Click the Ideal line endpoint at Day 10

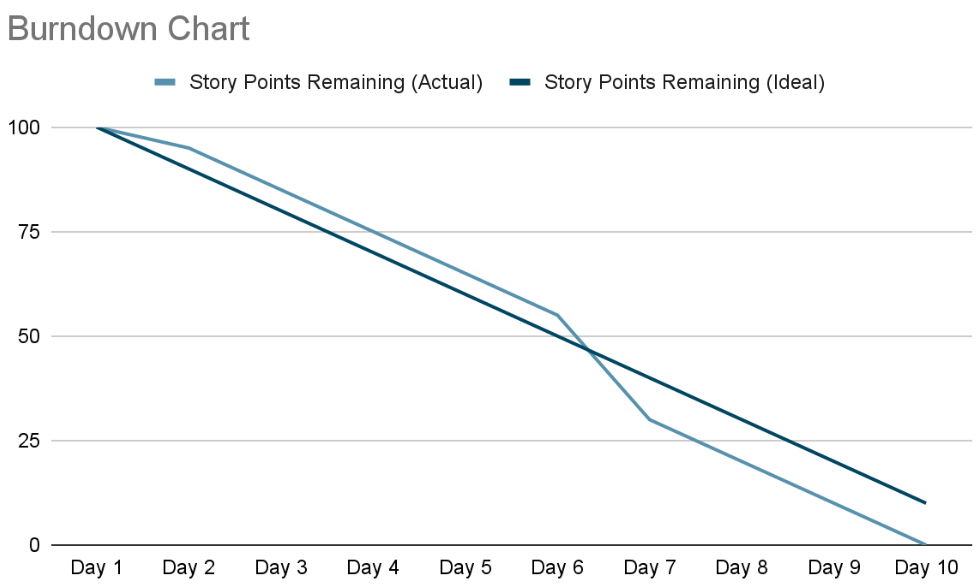[x=926, y=503]
